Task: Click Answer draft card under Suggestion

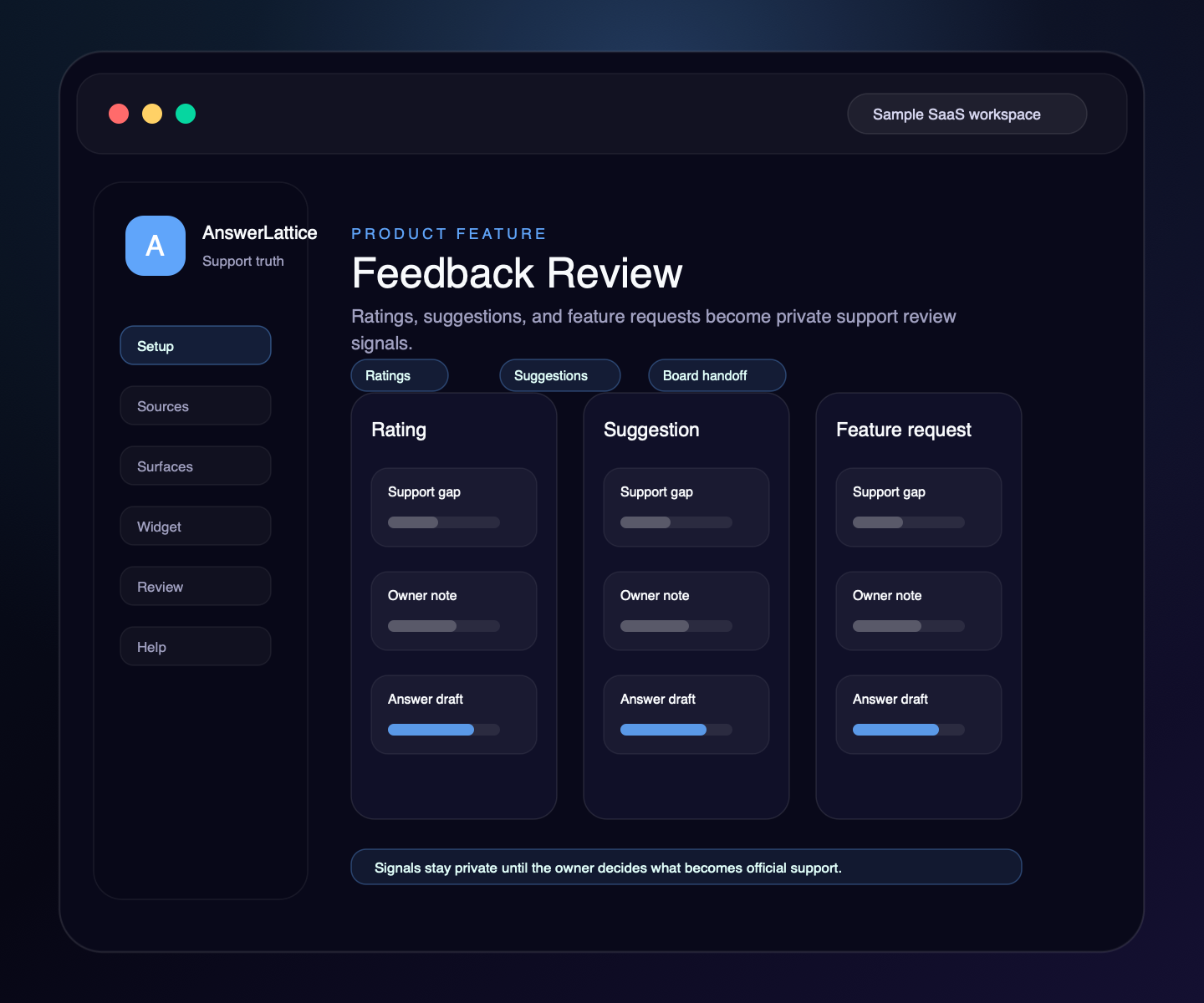Action: click(686, 715)
